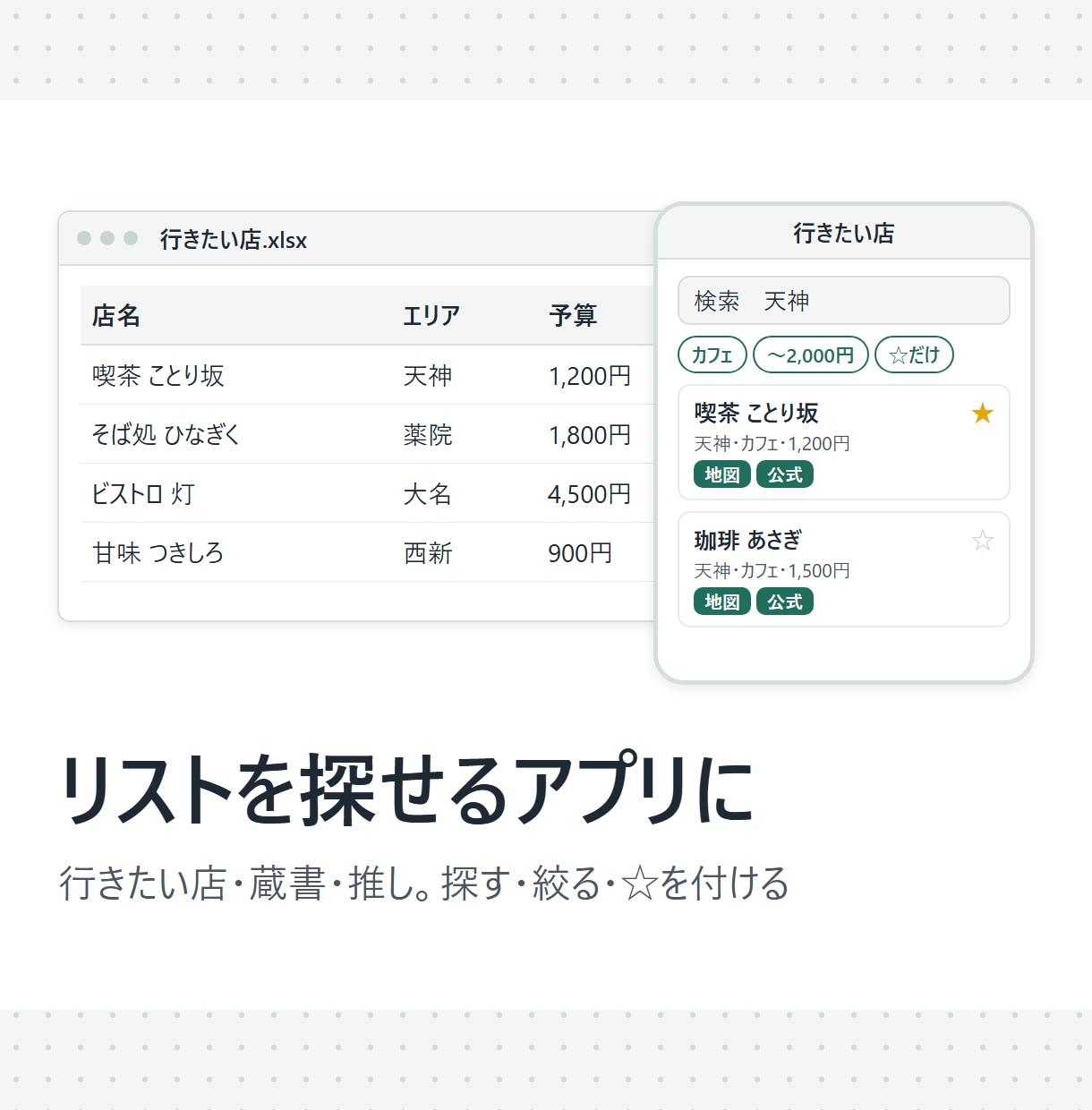The height and width of the screenshot is (1110, 1092).
Task: Click the 西新 area cell
Action: tap(428, 552)
